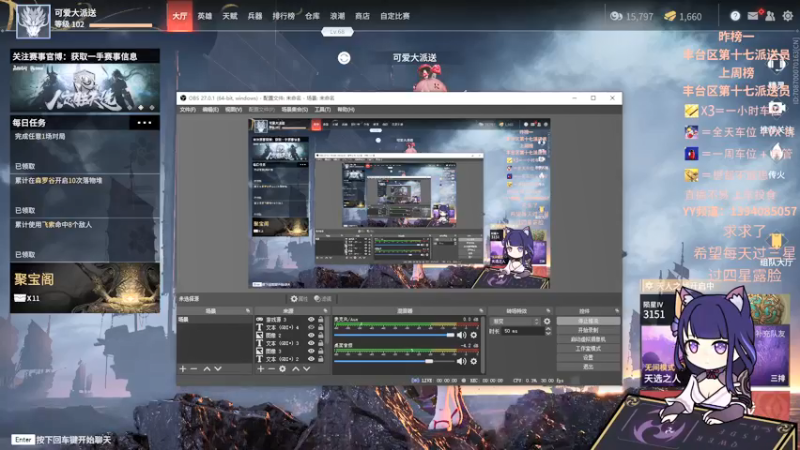Pop out the Scene Transitions dock icon
800x450 pixels.
(x=548, y=311)
